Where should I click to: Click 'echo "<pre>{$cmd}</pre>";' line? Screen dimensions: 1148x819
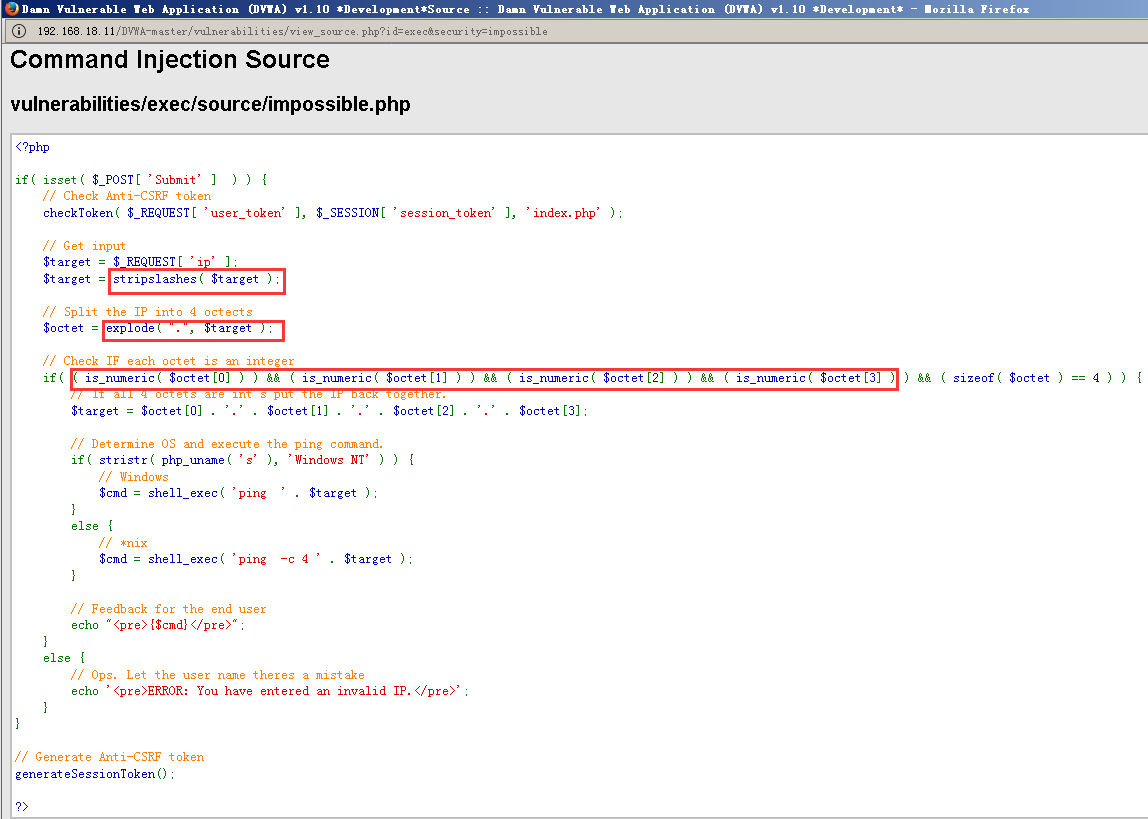tap(158, 625)
